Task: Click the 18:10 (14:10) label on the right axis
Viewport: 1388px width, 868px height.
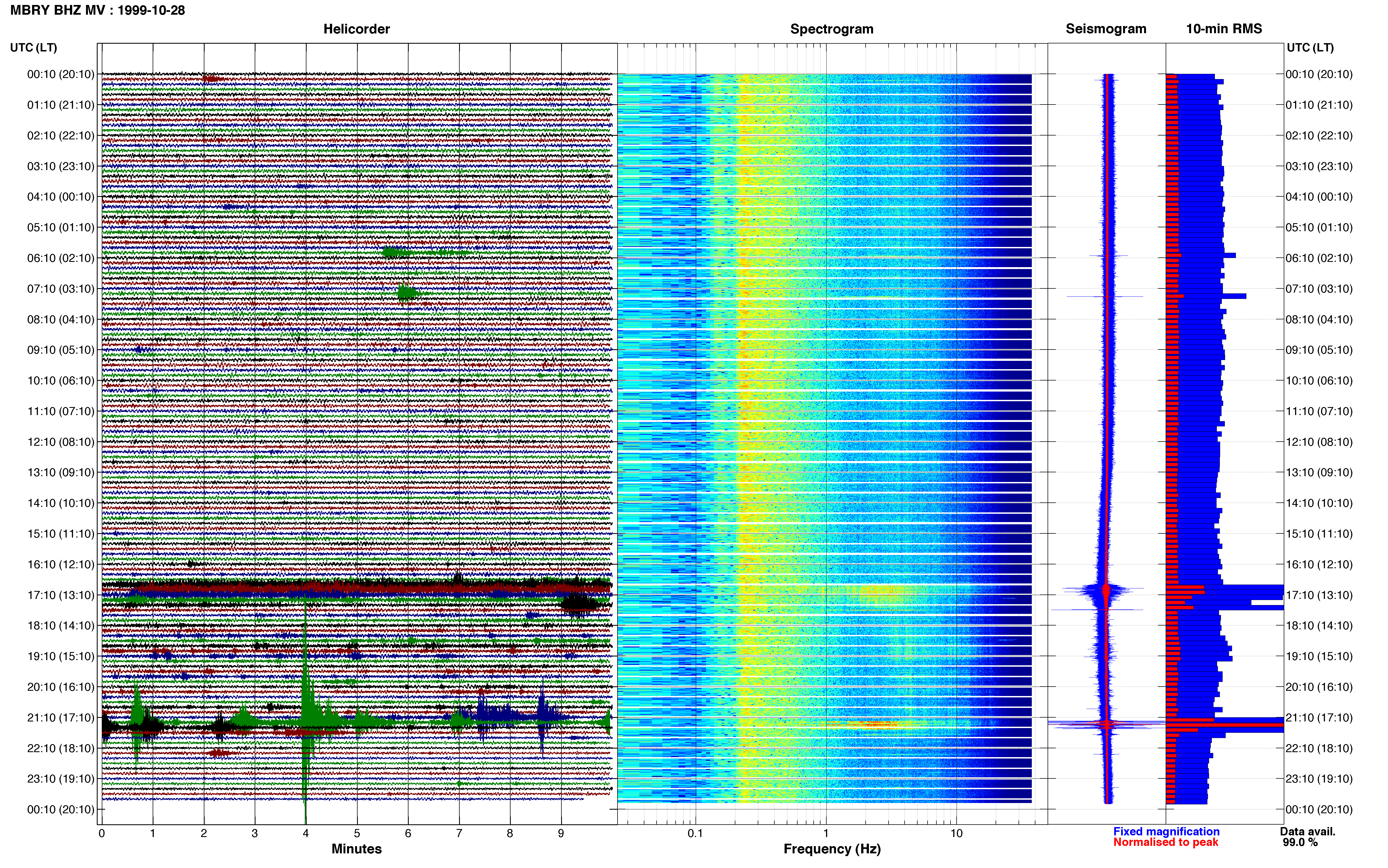Action: point(1319,626)
